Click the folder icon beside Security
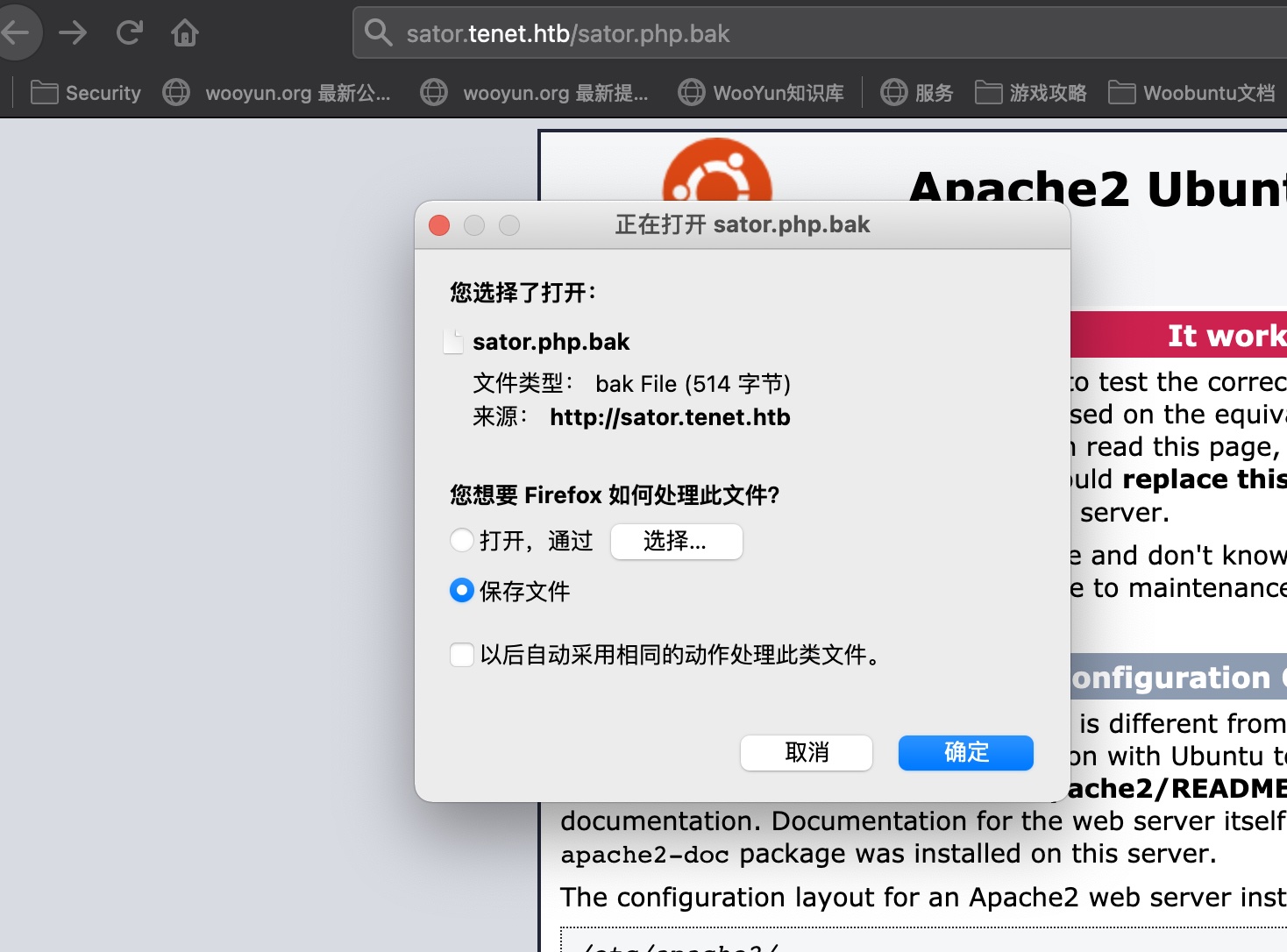The height and width of the screenshot is (952, 1287). 44,92
